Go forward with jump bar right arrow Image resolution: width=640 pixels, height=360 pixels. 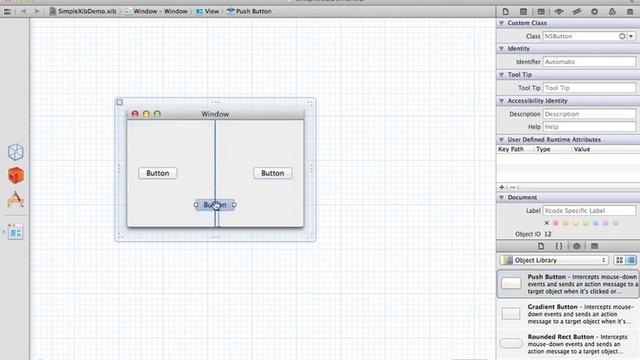(x=37, y=11)
